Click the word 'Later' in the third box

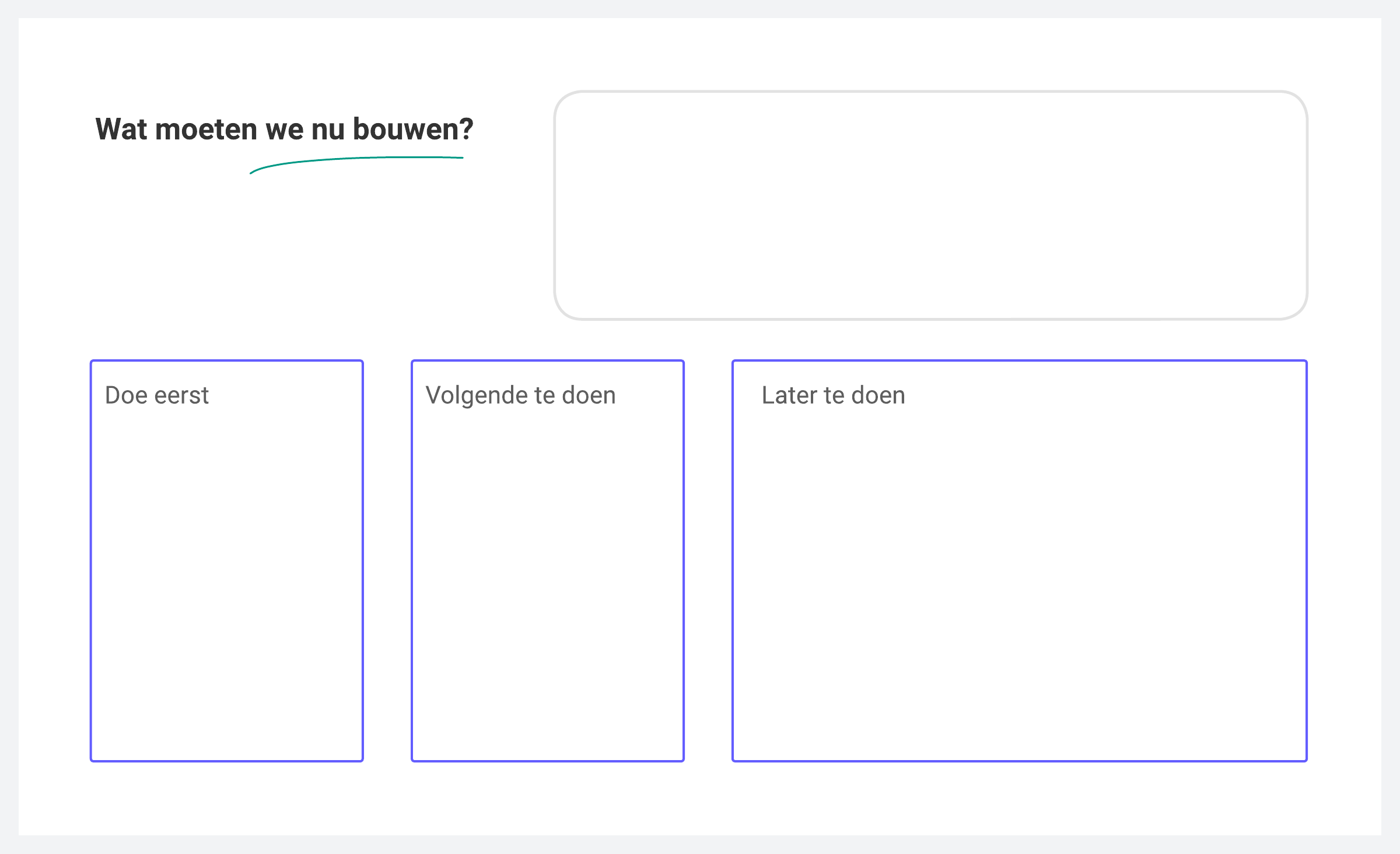pos(789,395)
